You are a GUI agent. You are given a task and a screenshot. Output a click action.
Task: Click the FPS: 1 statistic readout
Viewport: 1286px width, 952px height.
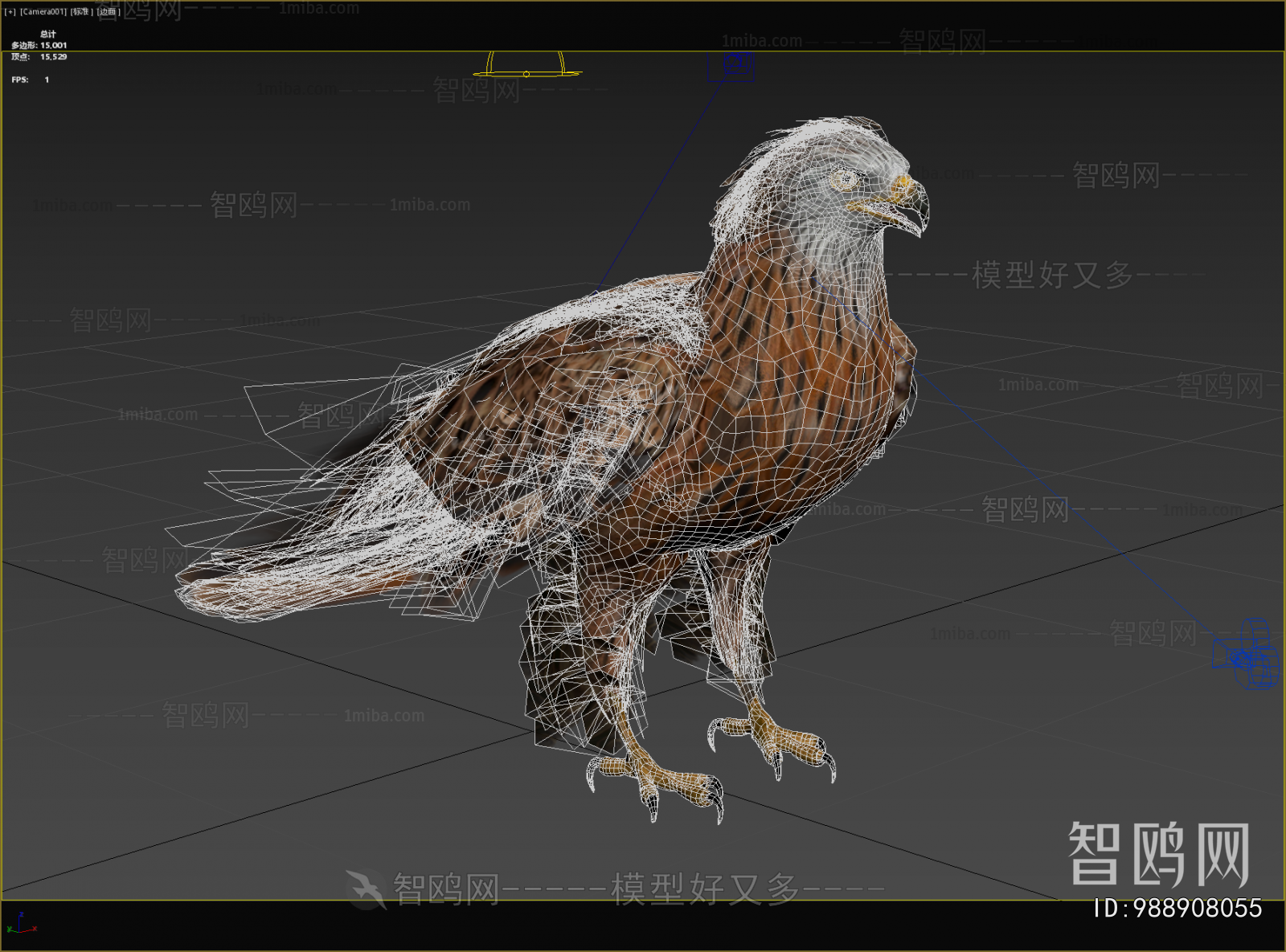30,80
